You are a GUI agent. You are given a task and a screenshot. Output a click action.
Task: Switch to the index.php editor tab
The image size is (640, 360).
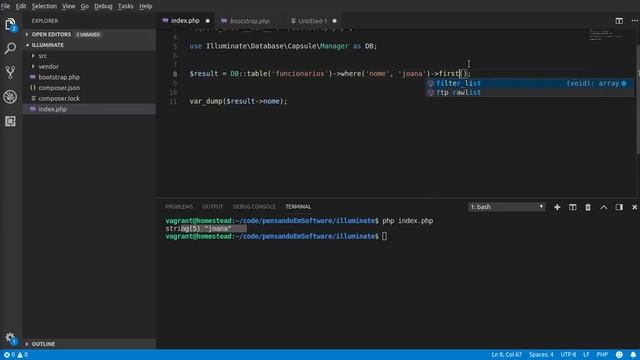click(x=186, y=21)
